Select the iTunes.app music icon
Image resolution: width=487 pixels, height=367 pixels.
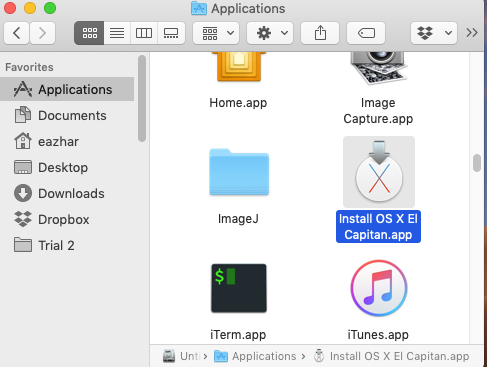pyautogui.click(x=379, y=288)
